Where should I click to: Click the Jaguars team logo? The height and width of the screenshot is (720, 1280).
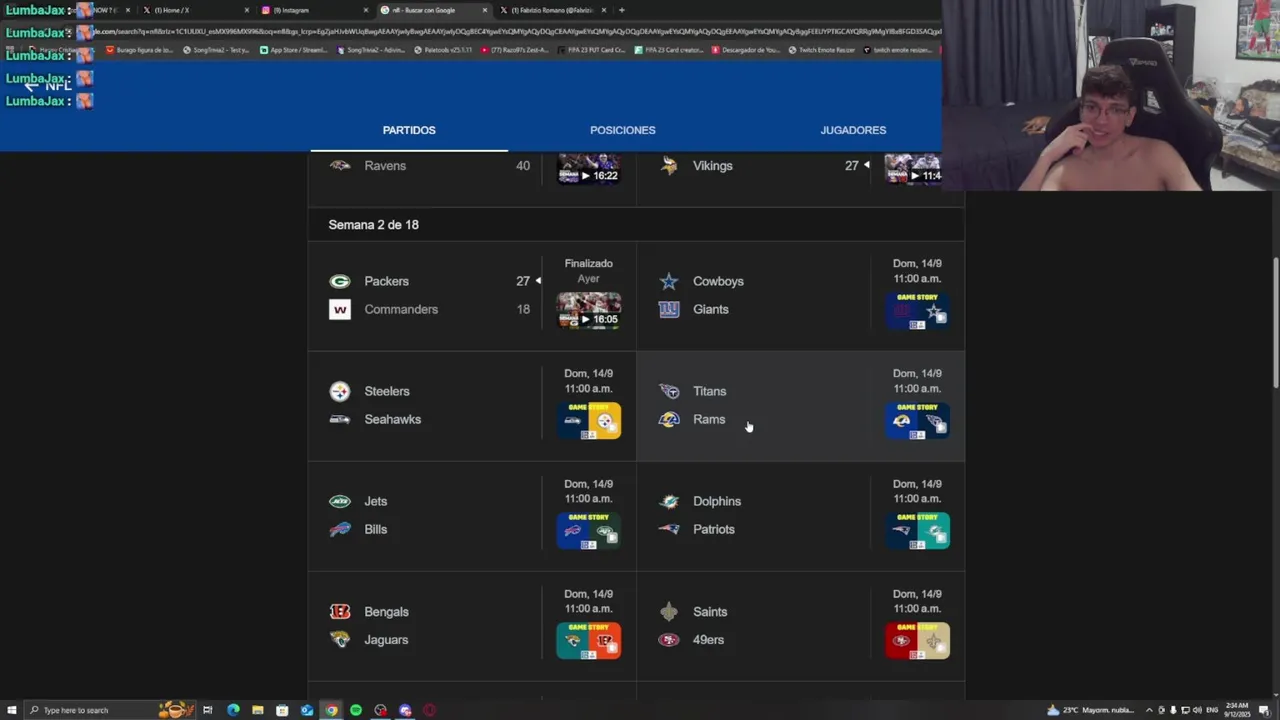[x=340, y=640]
